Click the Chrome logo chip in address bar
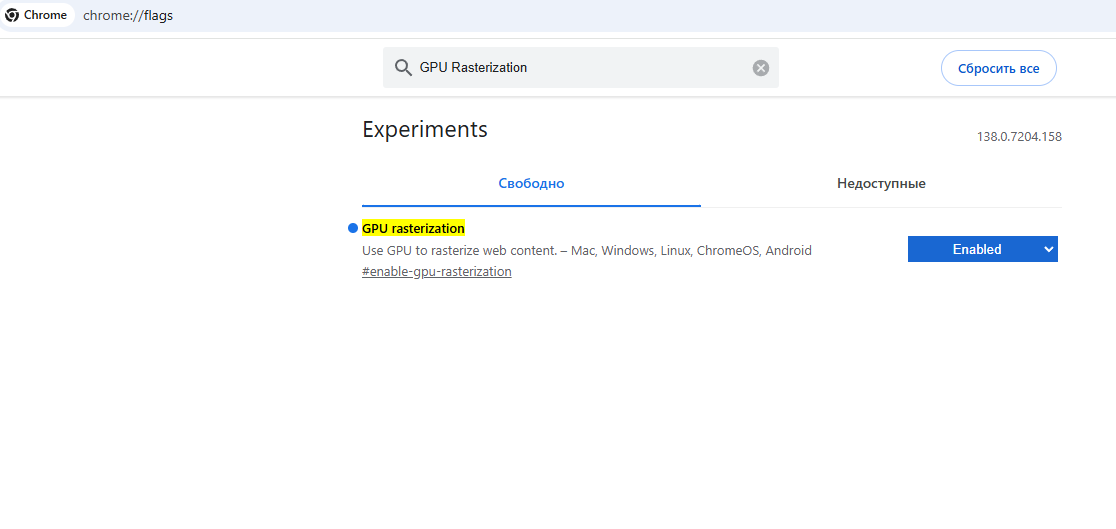This screenshot has height=529, width=1116. click(x=36, y=15)
